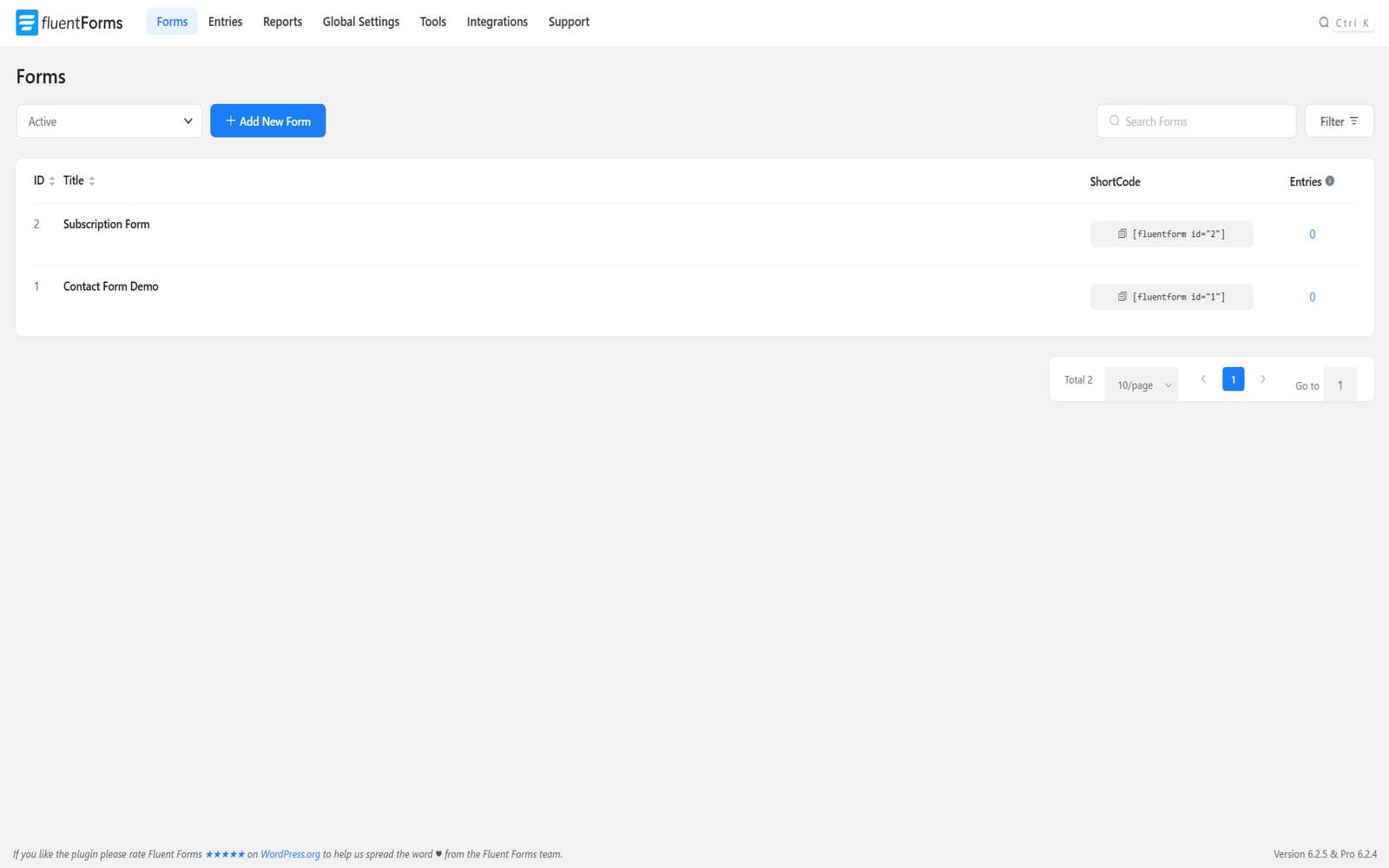Click the Go to page input
The height and width of the screenshot is (868, 1389).
pos(1340,385)
